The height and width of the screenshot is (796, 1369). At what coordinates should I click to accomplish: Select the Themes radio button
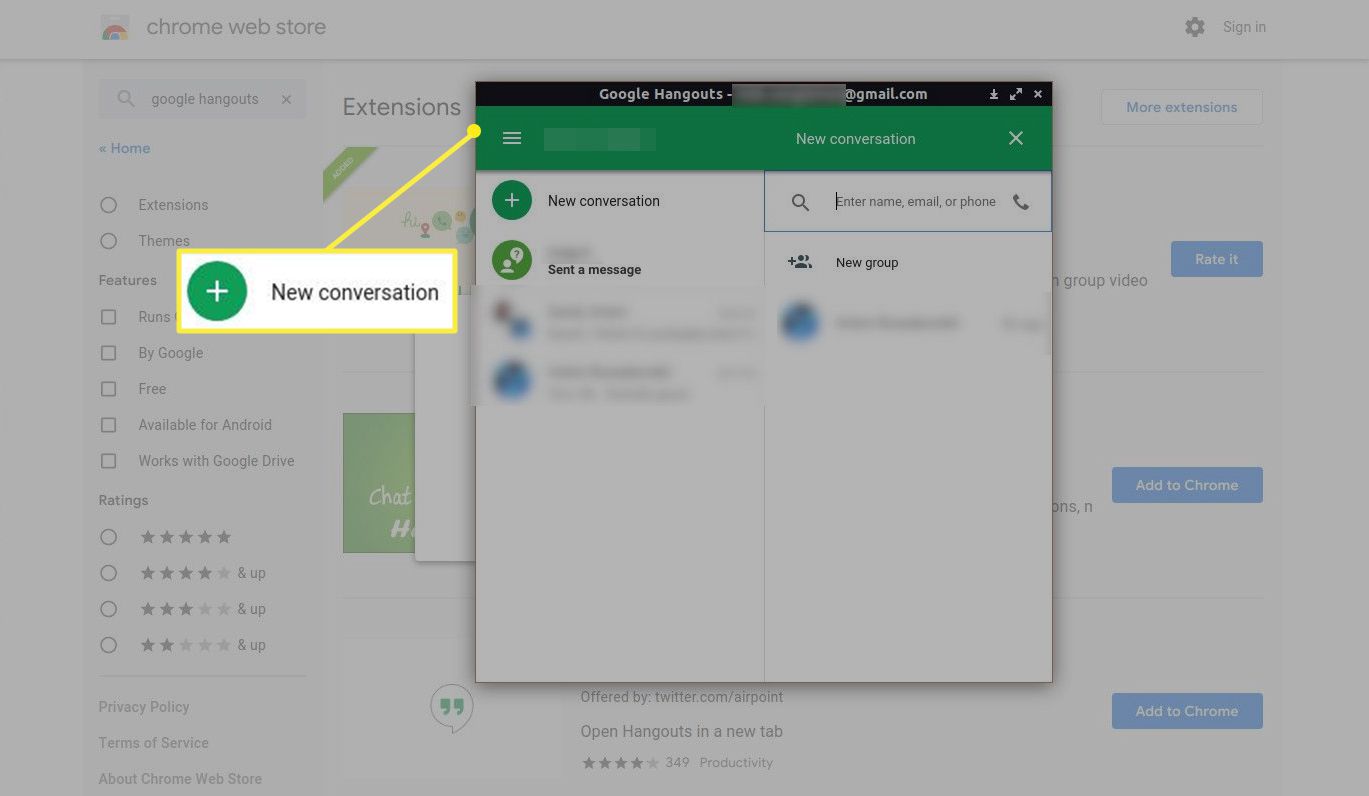[108, 241]
